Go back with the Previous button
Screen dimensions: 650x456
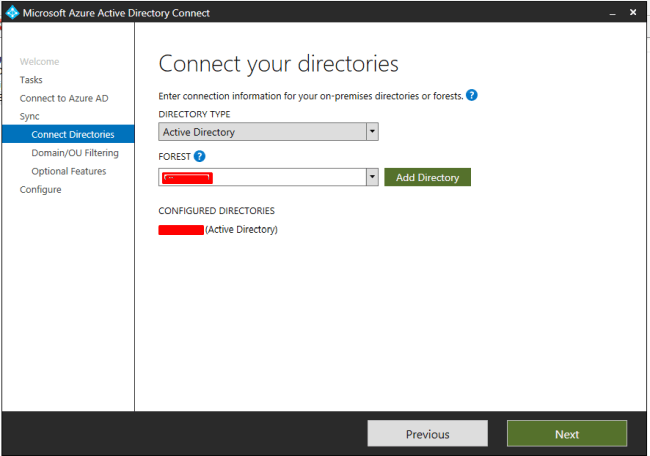427,434
